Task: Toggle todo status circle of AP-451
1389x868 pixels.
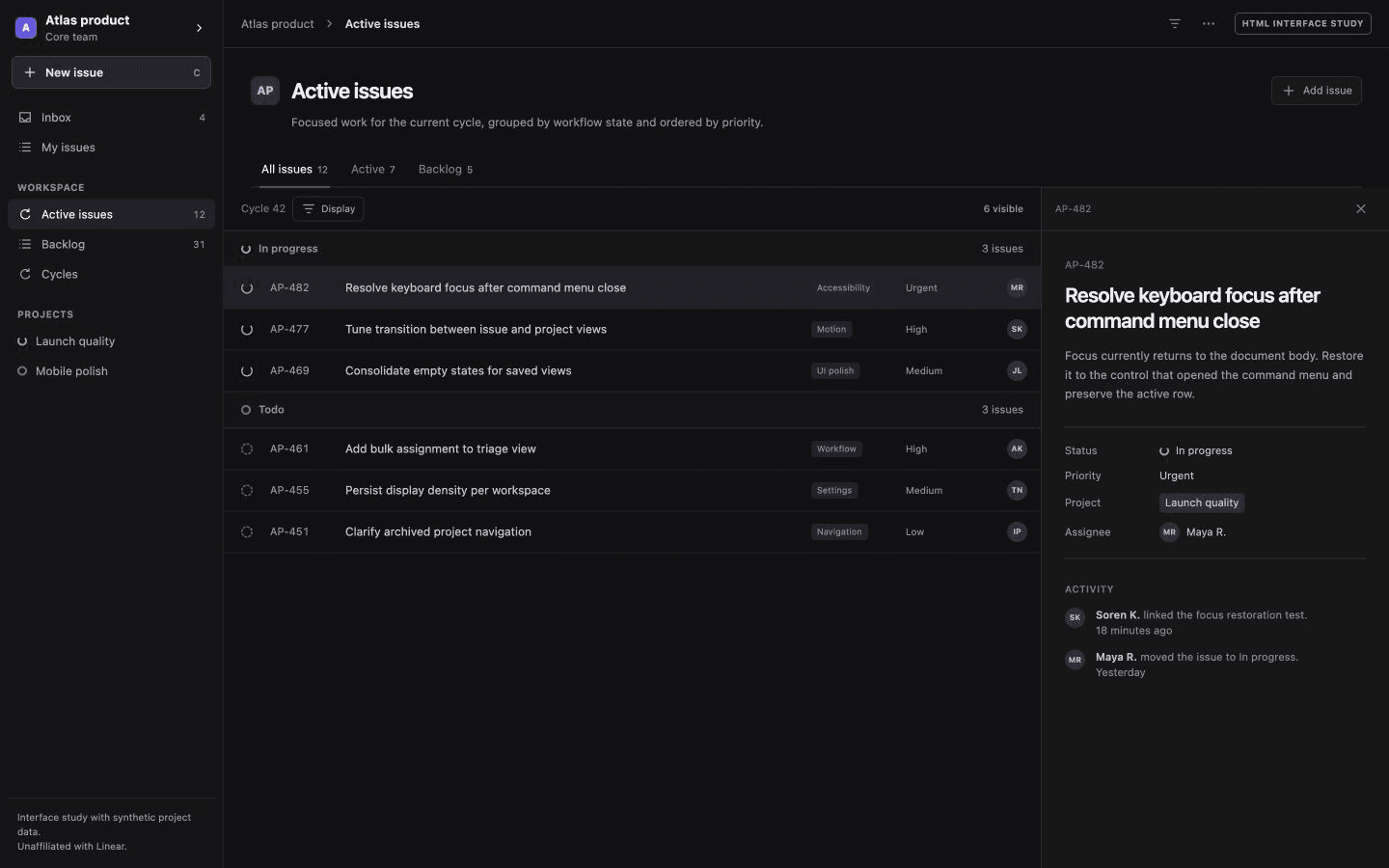Action: pyautogui.click(x=247, y=532)
